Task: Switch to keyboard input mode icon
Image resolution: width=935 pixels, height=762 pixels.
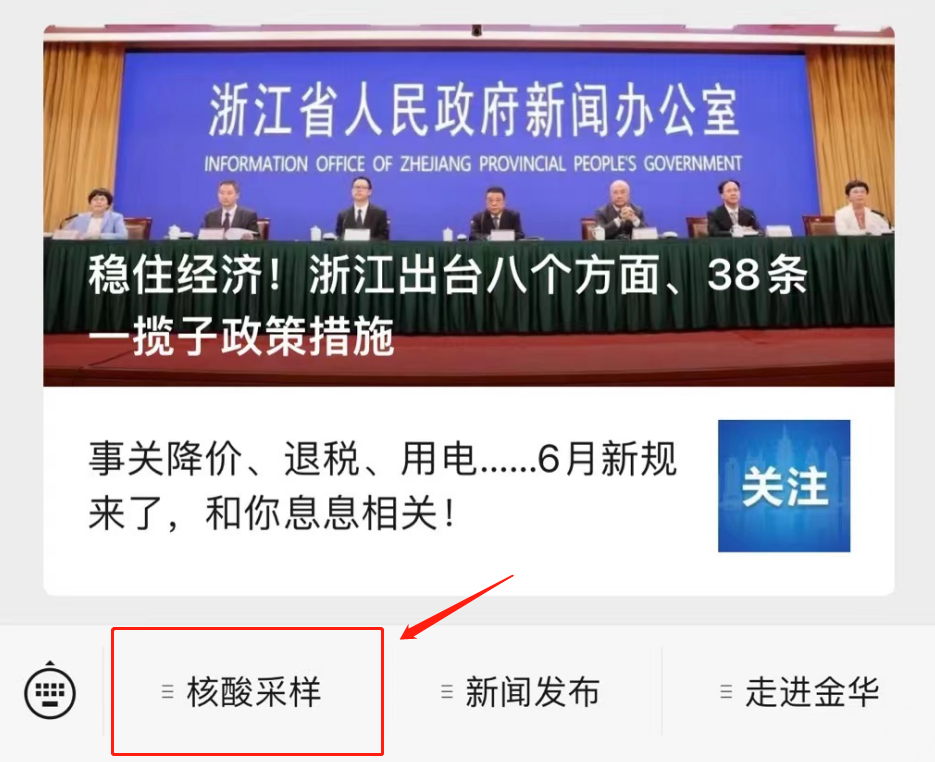Action: (x=50, y=692)
